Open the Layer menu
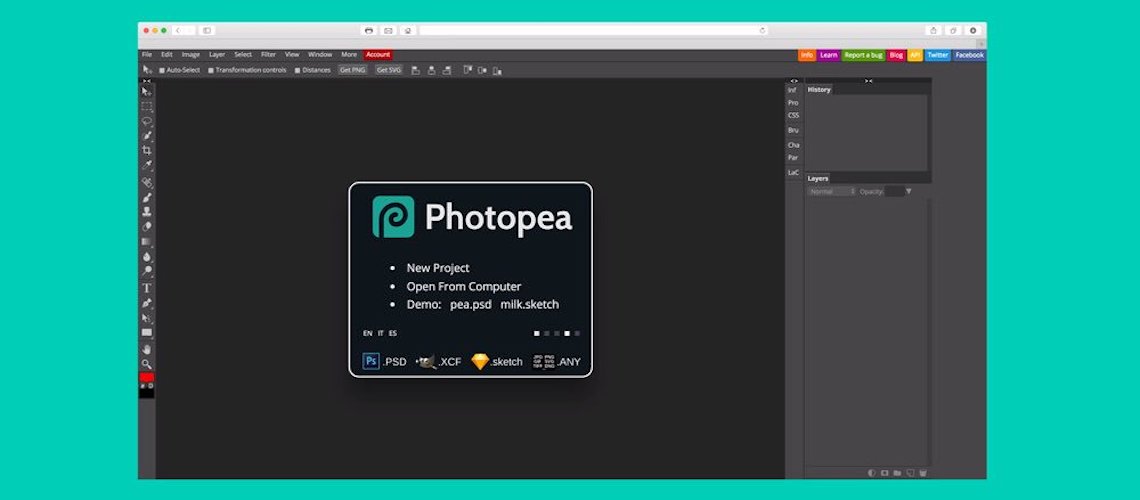Viewport: 1140px width, 500px height. pos(217,55)
